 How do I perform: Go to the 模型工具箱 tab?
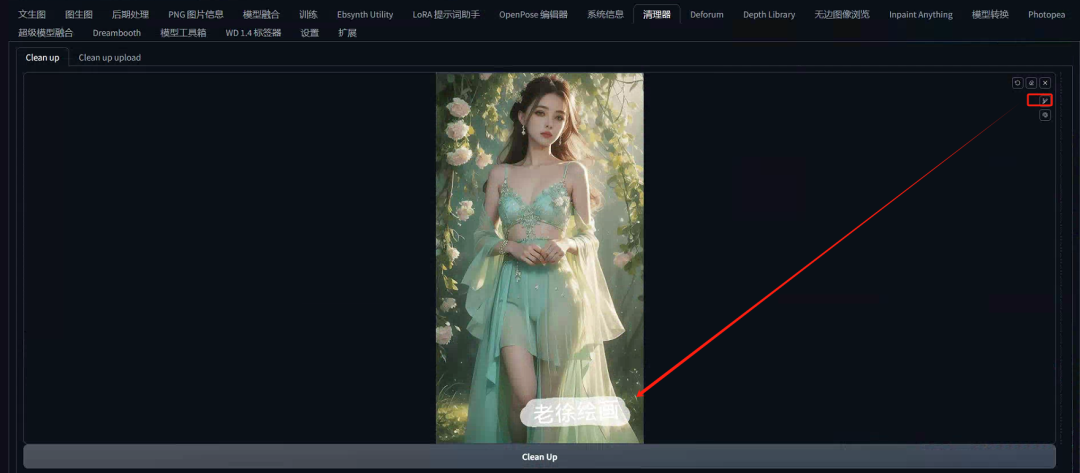[183, 32]
